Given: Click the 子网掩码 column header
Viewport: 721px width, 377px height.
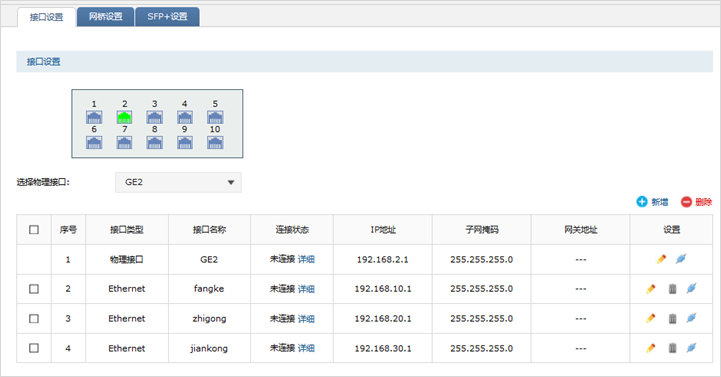Looking at the screenshot, I should (481, 229).
